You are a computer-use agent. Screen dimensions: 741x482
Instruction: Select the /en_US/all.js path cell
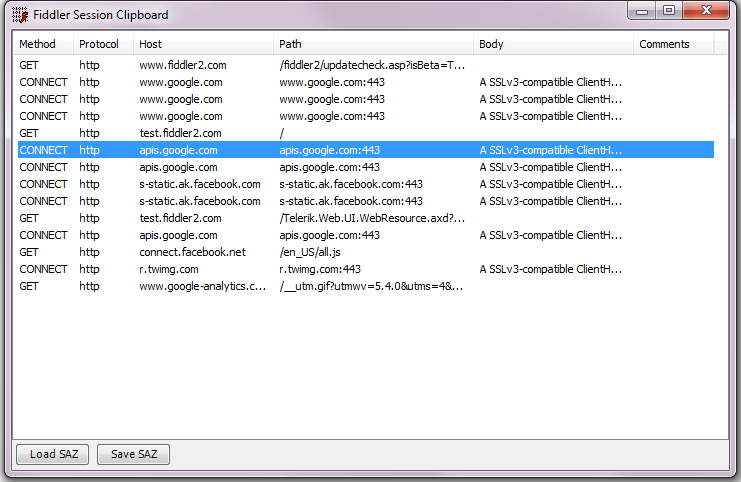pos(310,252)
